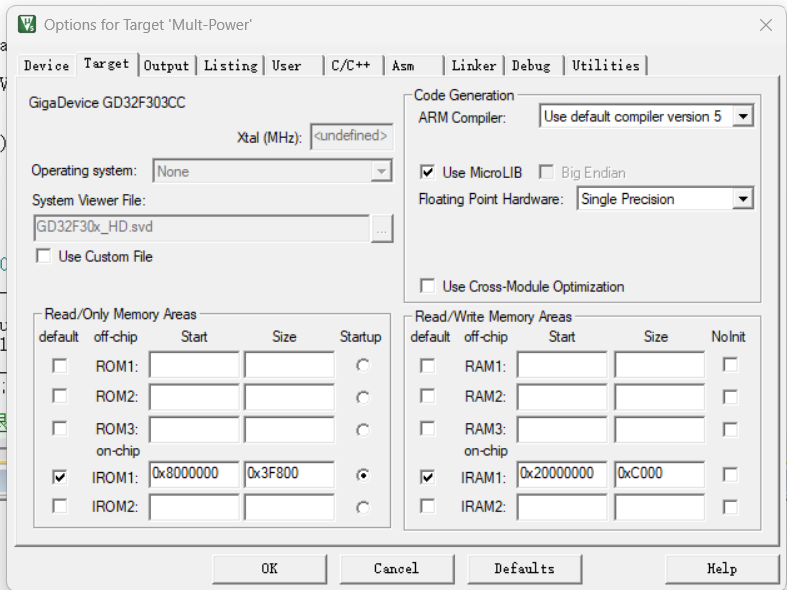Viewport: 787px width, 590px height.
Task: Switch to the Device tab
Action: tap(46, 66)
